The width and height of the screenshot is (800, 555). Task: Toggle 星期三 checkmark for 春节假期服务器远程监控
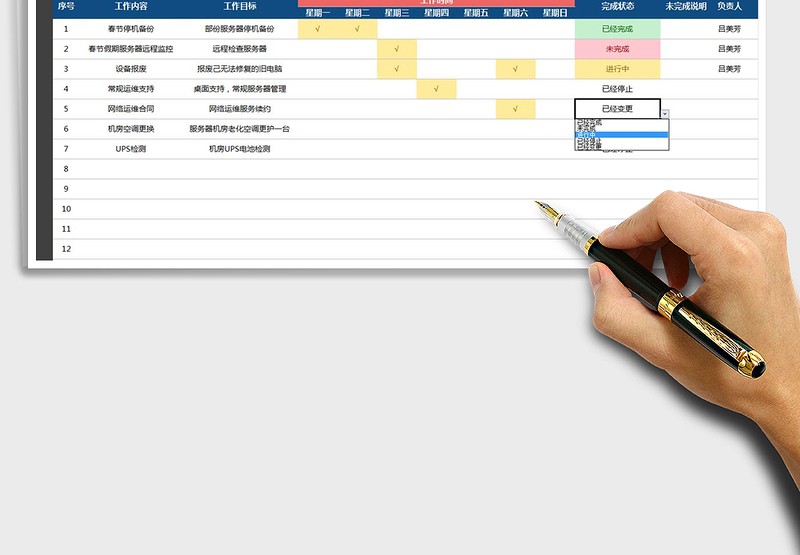coord(397,49)
